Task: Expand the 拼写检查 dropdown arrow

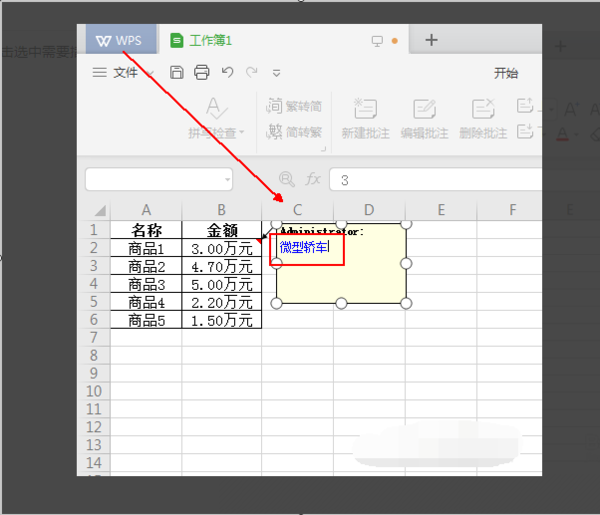Action: [242, 132]
